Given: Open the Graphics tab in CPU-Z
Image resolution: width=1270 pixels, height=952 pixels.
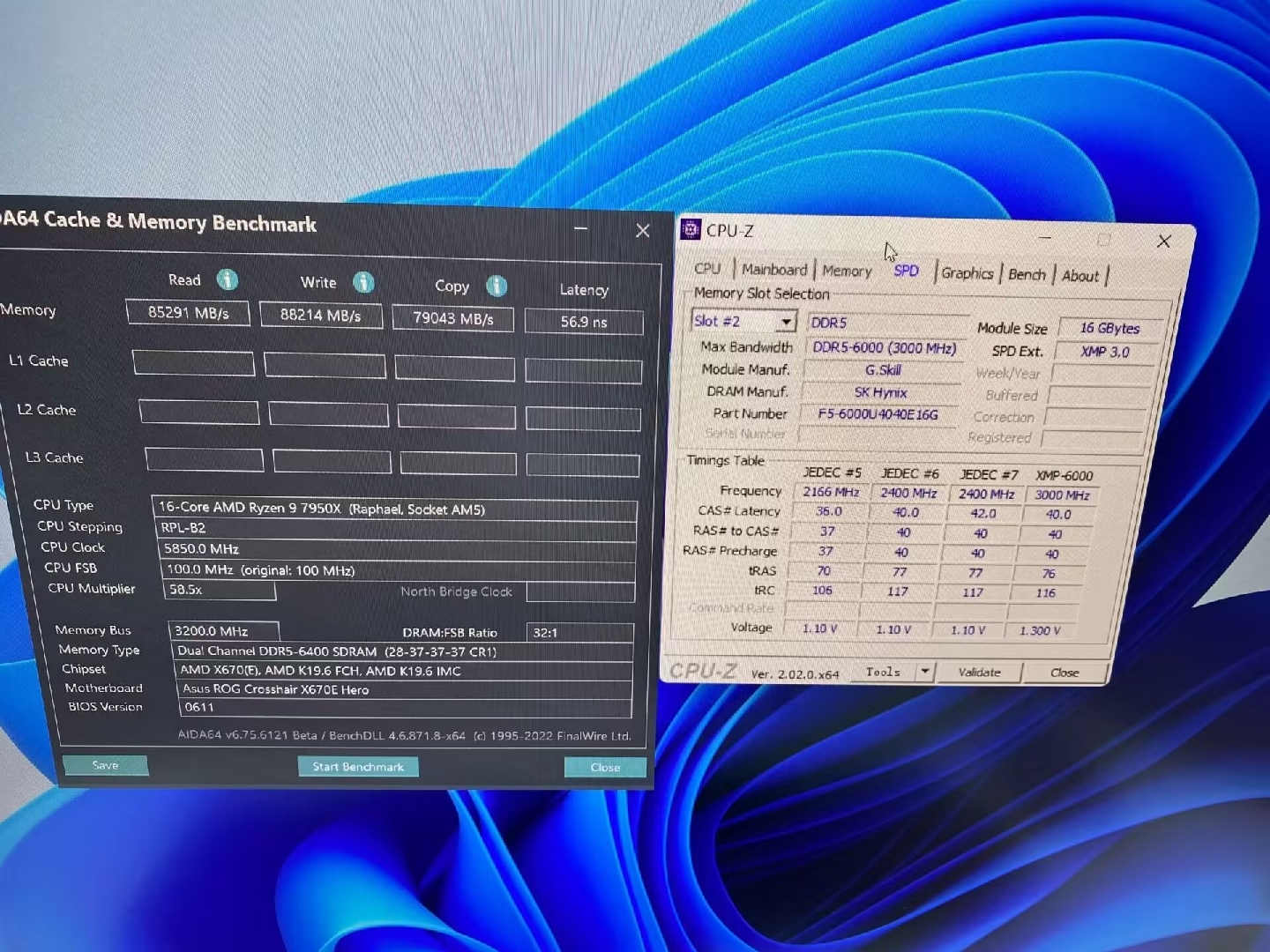Looking at the screenshot, I should pyautogui.click(x=967, y=273).
